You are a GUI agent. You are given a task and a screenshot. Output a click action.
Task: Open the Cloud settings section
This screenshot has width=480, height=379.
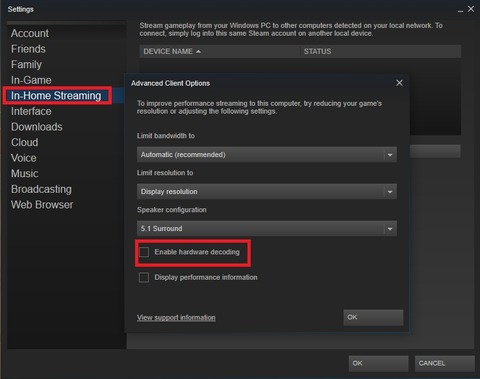(x=25, y=142)
